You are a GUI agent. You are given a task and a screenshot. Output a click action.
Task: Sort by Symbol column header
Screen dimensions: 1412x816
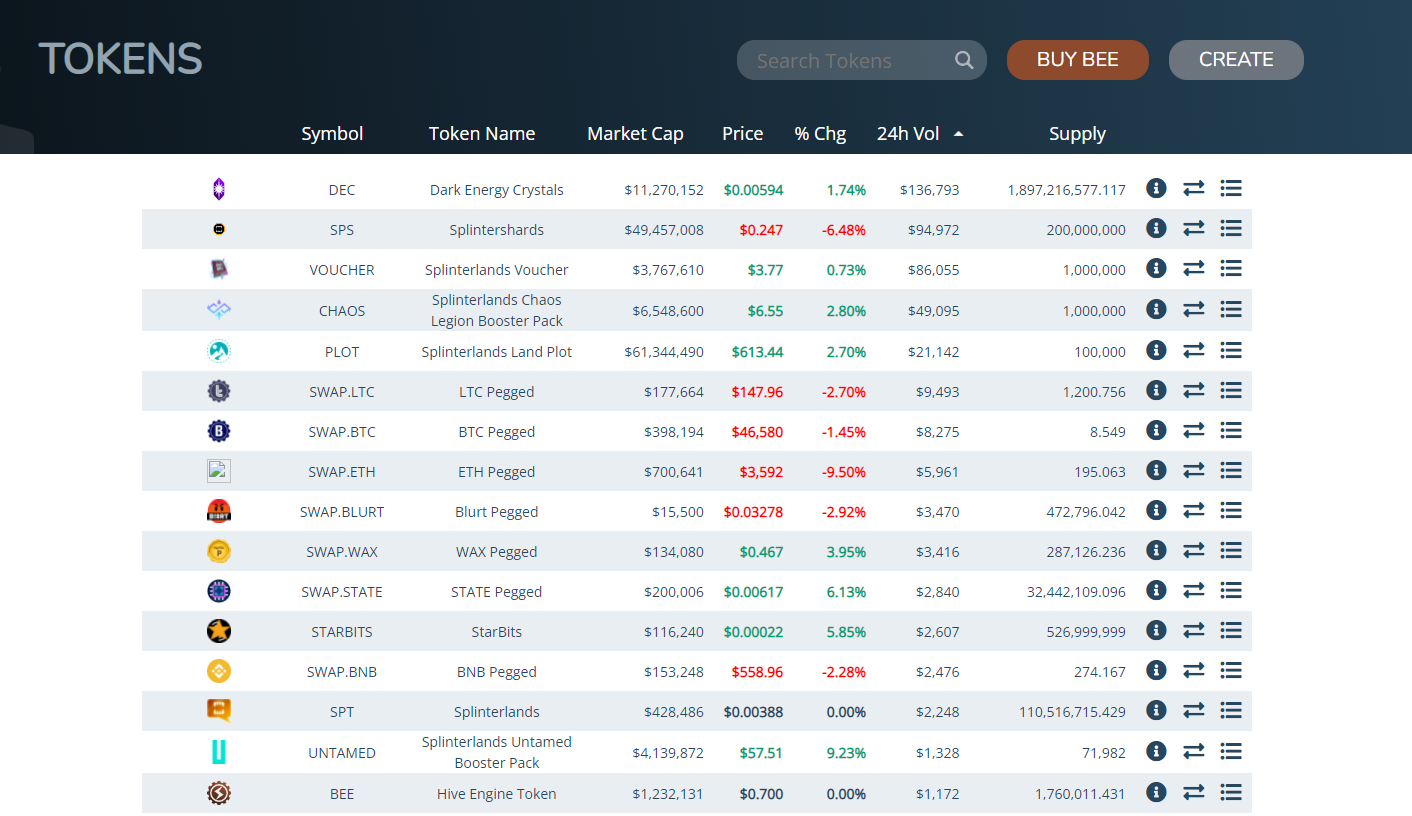point(332,134)
